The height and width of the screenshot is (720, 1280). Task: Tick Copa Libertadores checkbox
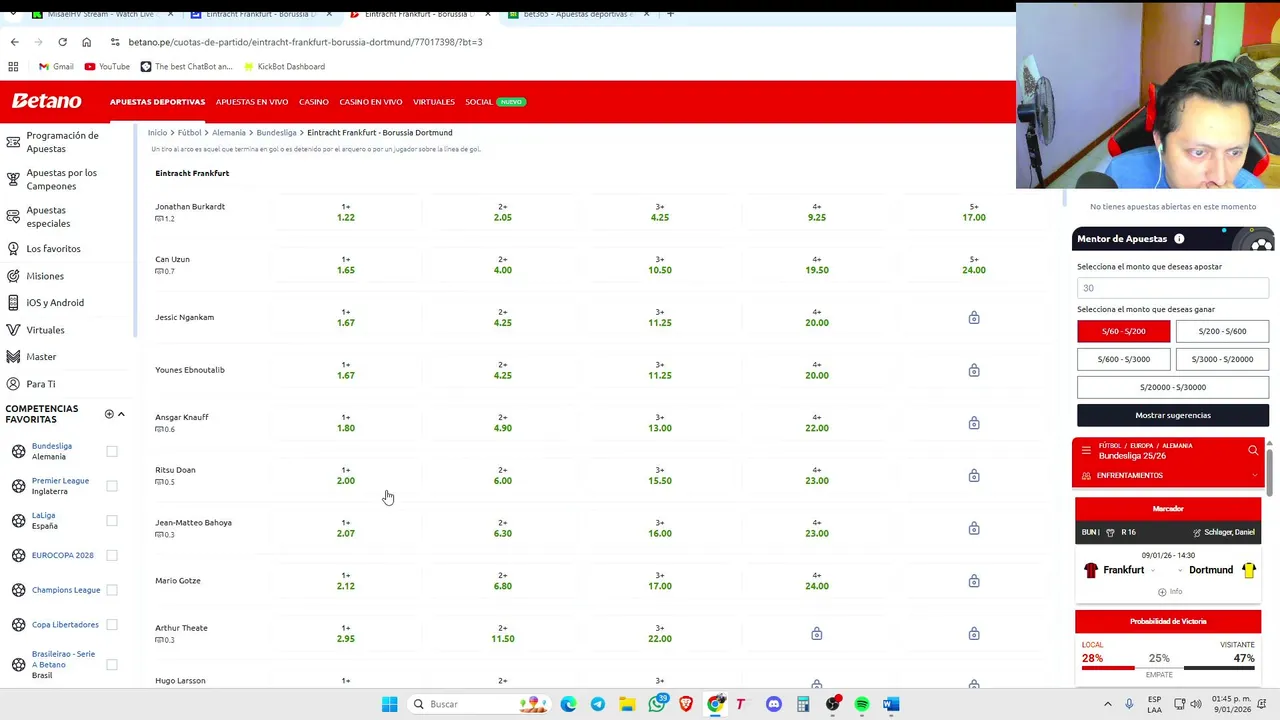(112, 625)
